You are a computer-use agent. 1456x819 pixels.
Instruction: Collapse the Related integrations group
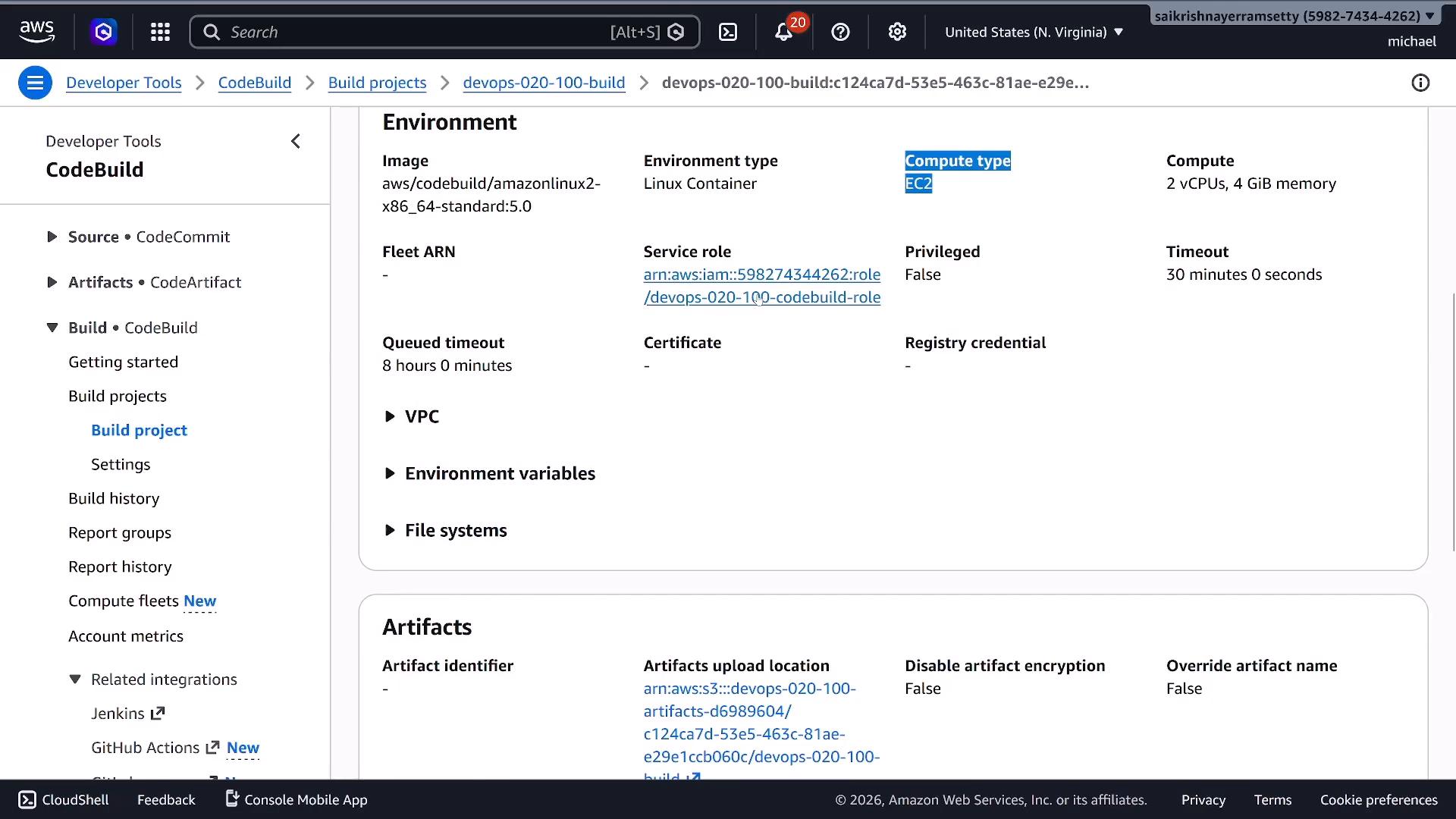click(x=75, y=679)
